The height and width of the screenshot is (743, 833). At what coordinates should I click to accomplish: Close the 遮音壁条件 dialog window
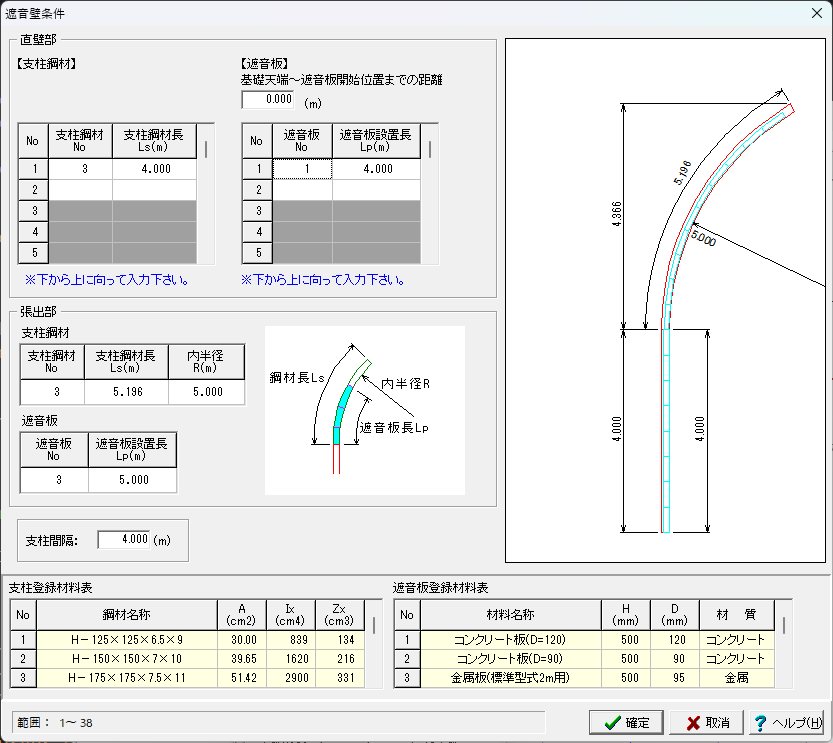pyautogui.click(x=814, y=14)
